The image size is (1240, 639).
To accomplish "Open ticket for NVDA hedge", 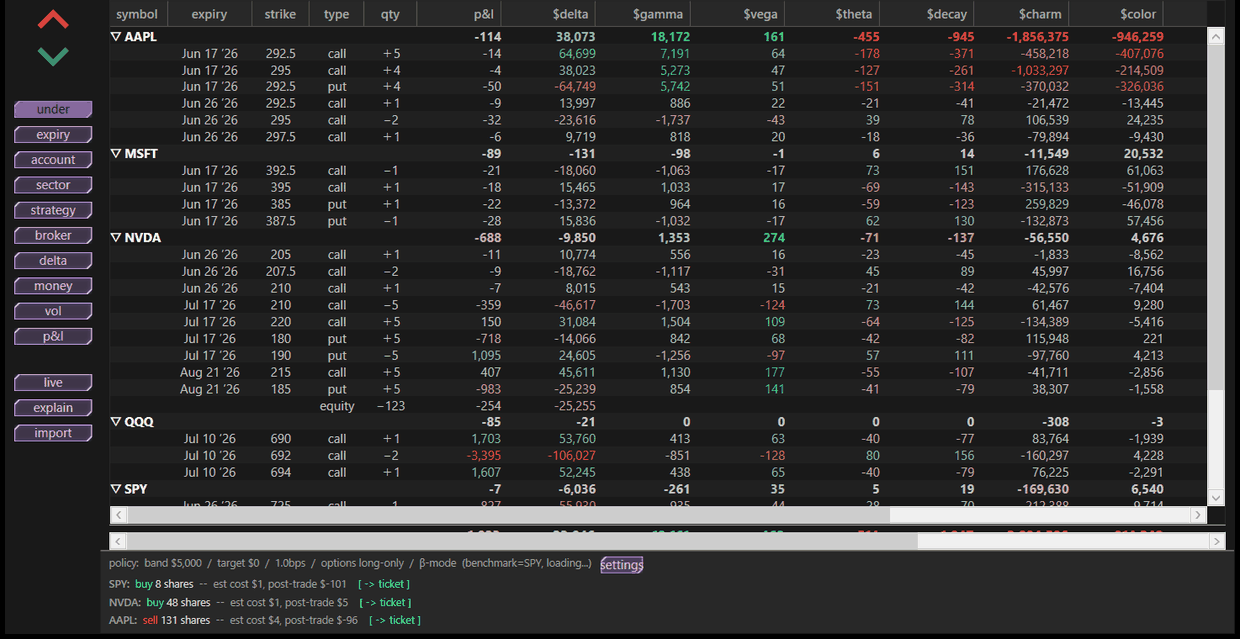I will 385,603.
